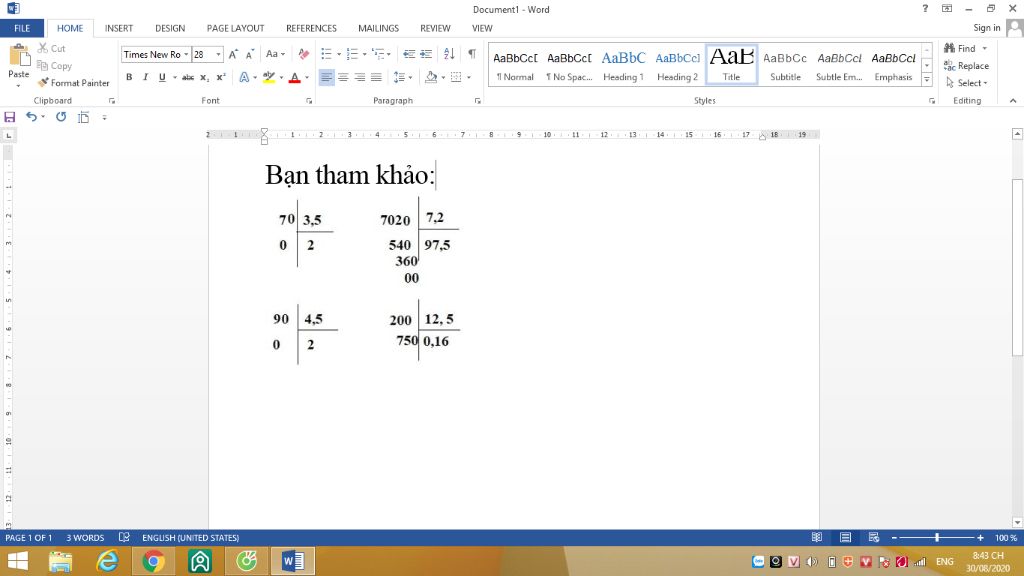Open proofing errors status icon
Image resolution: width=1024 pixels, height=576 pixels.
(124, 537)
